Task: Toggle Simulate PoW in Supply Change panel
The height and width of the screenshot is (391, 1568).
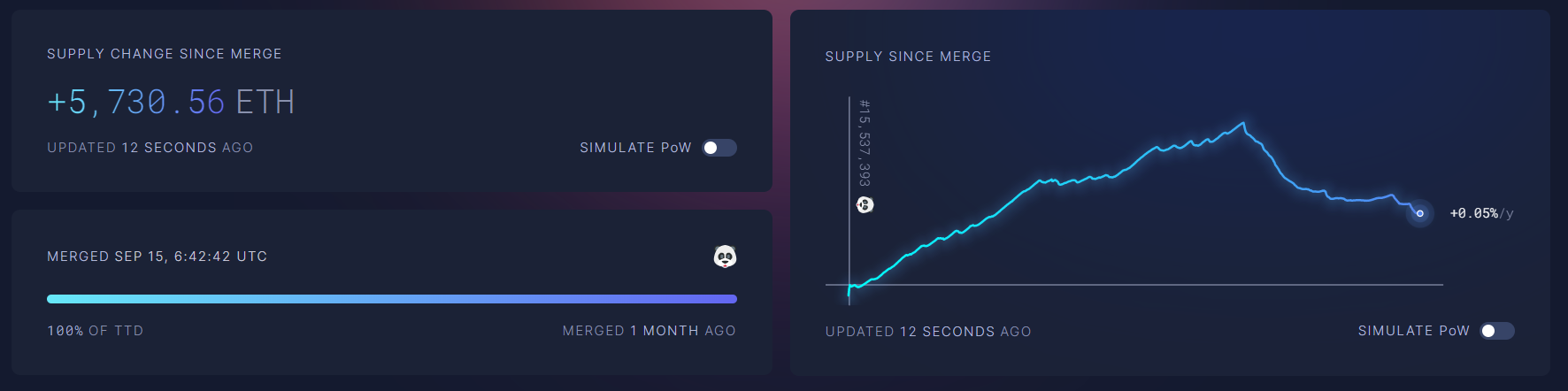Action: [x=719, y=148]
